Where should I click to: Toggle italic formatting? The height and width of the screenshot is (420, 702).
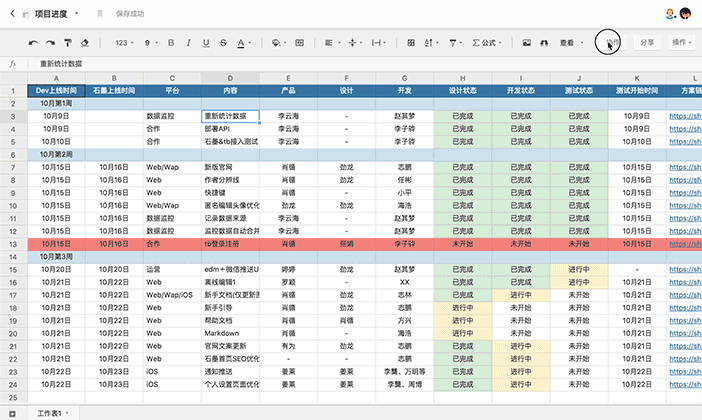click(188, 43)
